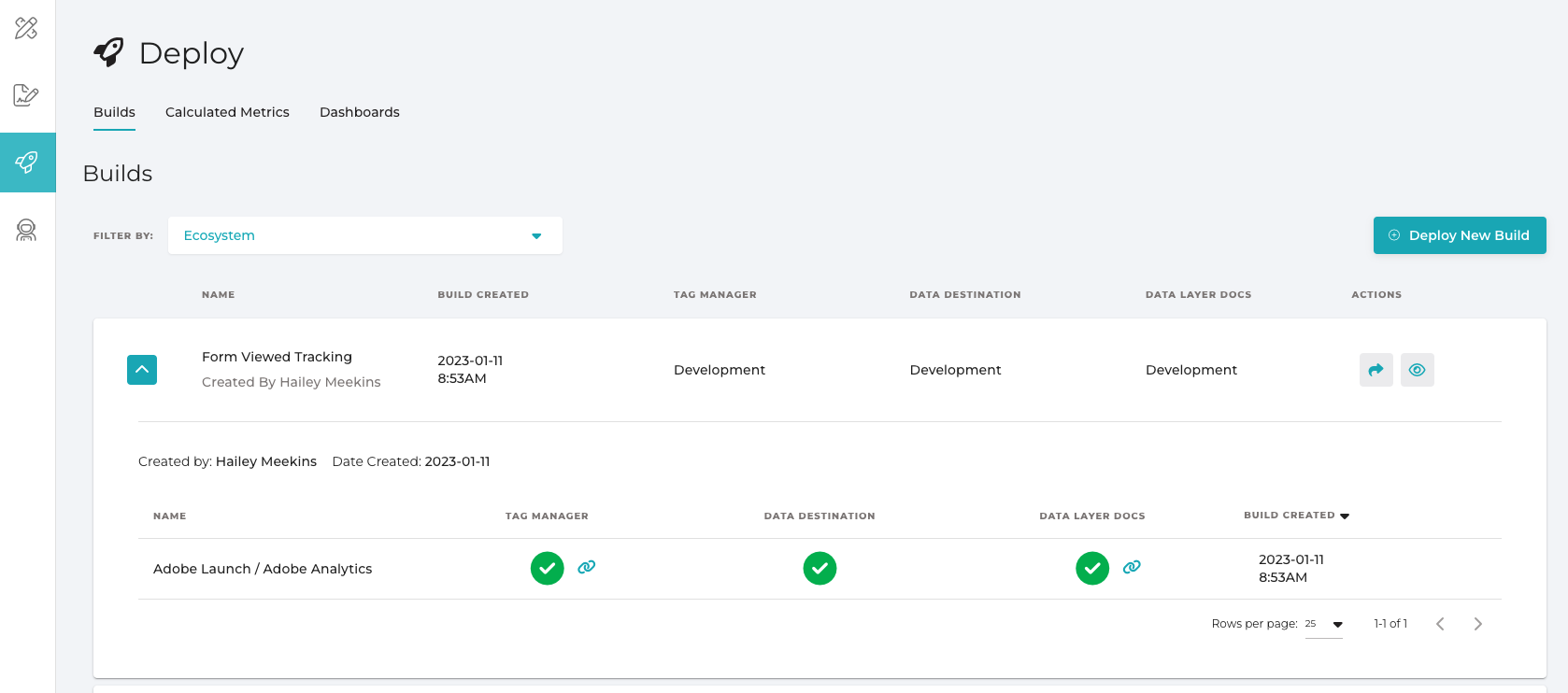
Task: Click the top Name column header
Action: click(219, 295)
